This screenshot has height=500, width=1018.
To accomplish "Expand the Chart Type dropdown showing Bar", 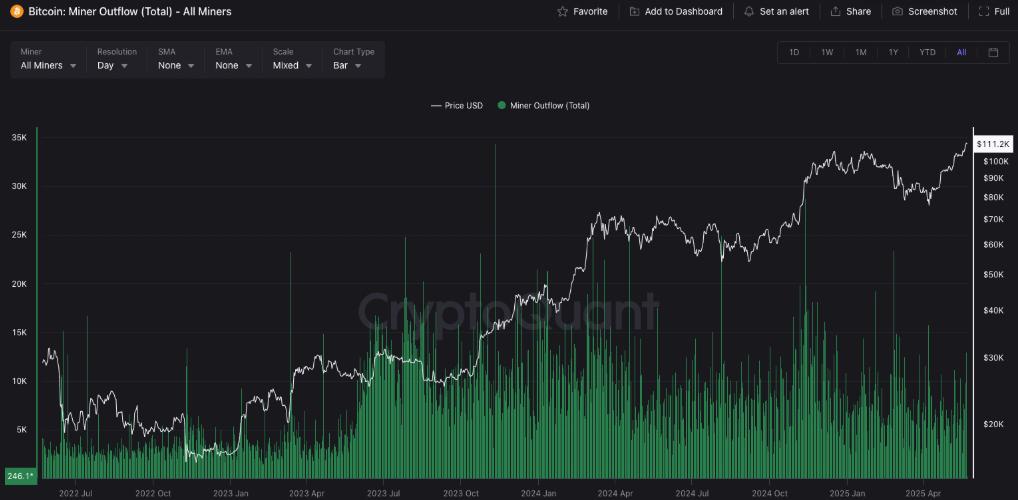I will pos(348,65).
